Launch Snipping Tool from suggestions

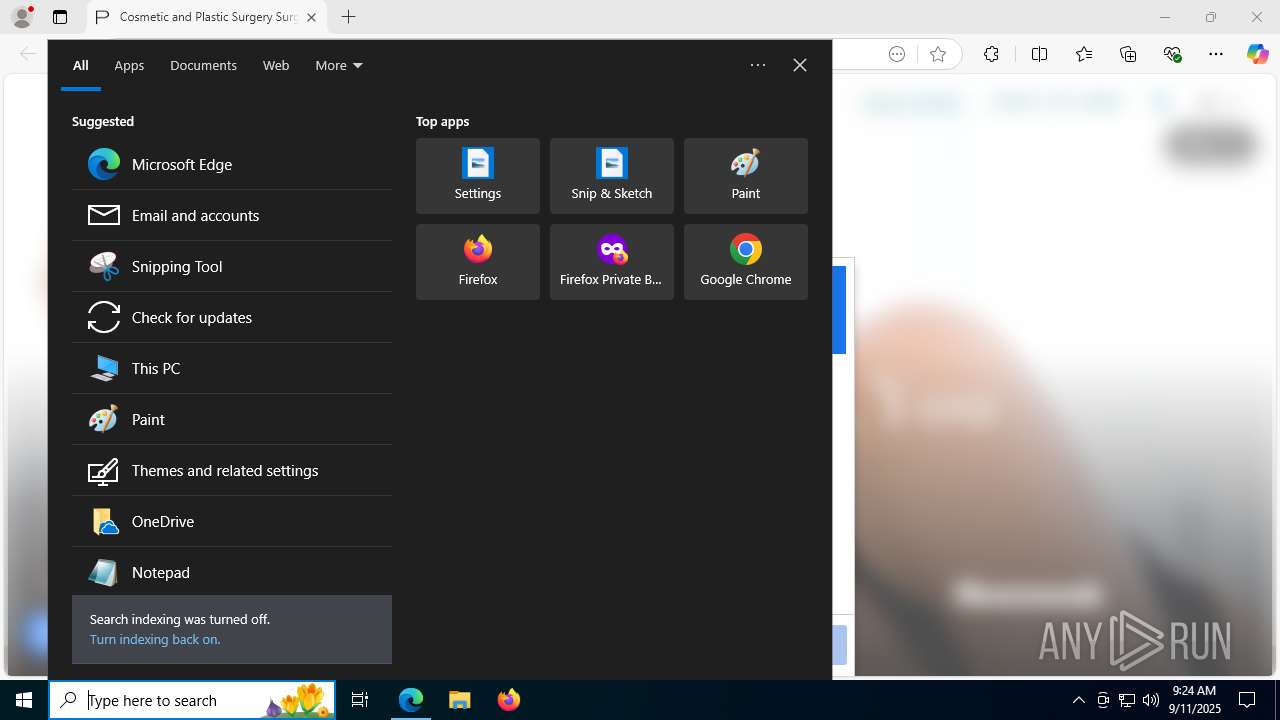[x=232, y=266]
